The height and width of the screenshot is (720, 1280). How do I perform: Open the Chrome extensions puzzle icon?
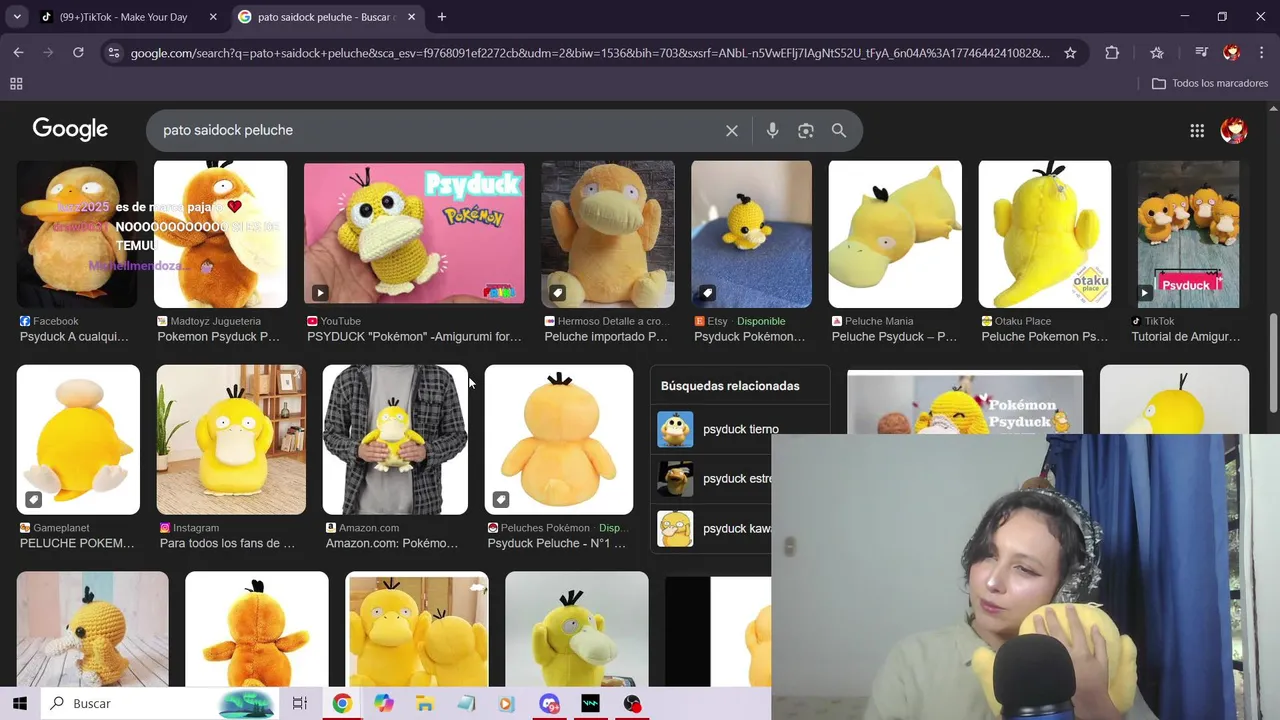click(x=1112, y=52)
